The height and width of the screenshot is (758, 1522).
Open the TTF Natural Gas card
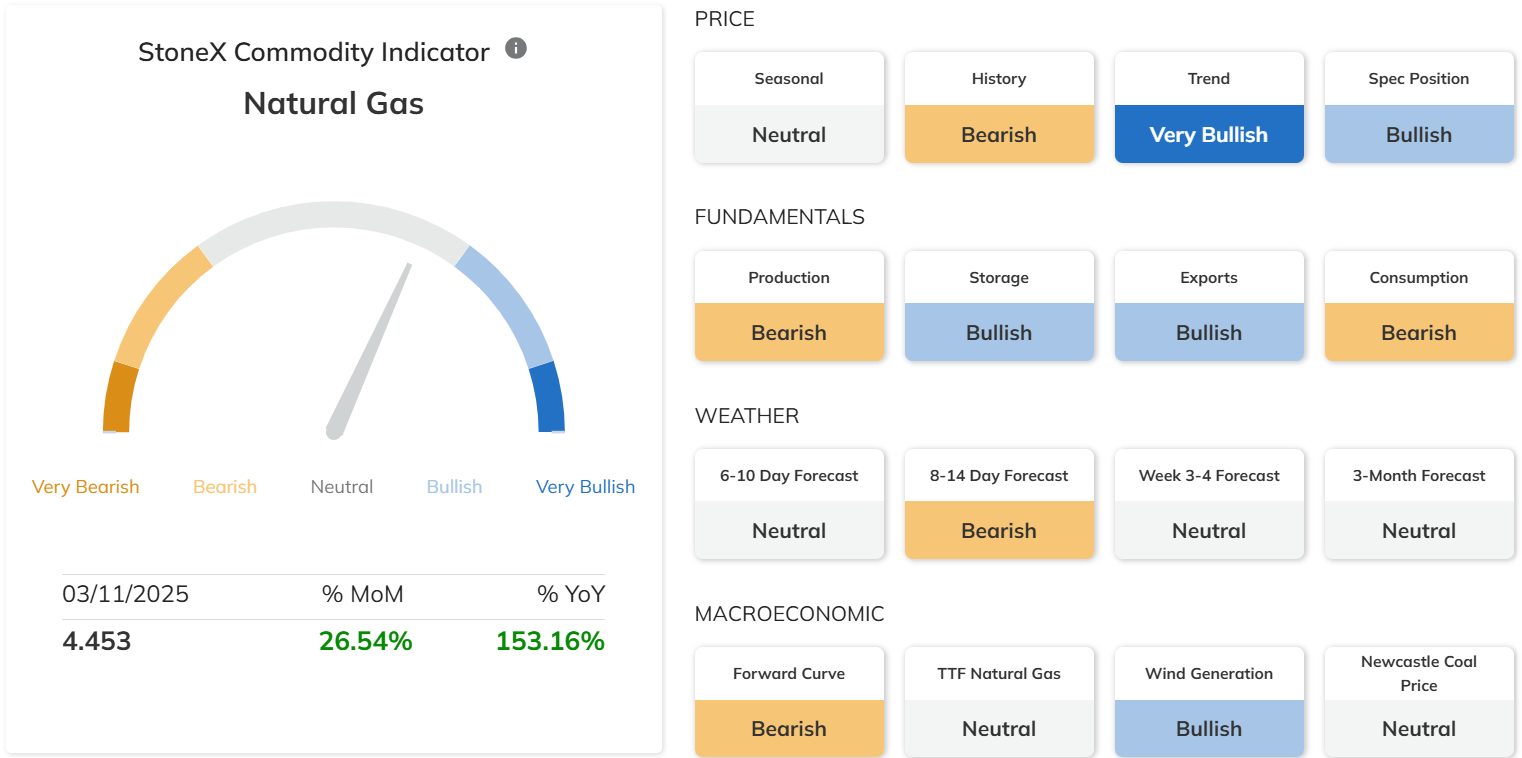pos(999,702)
